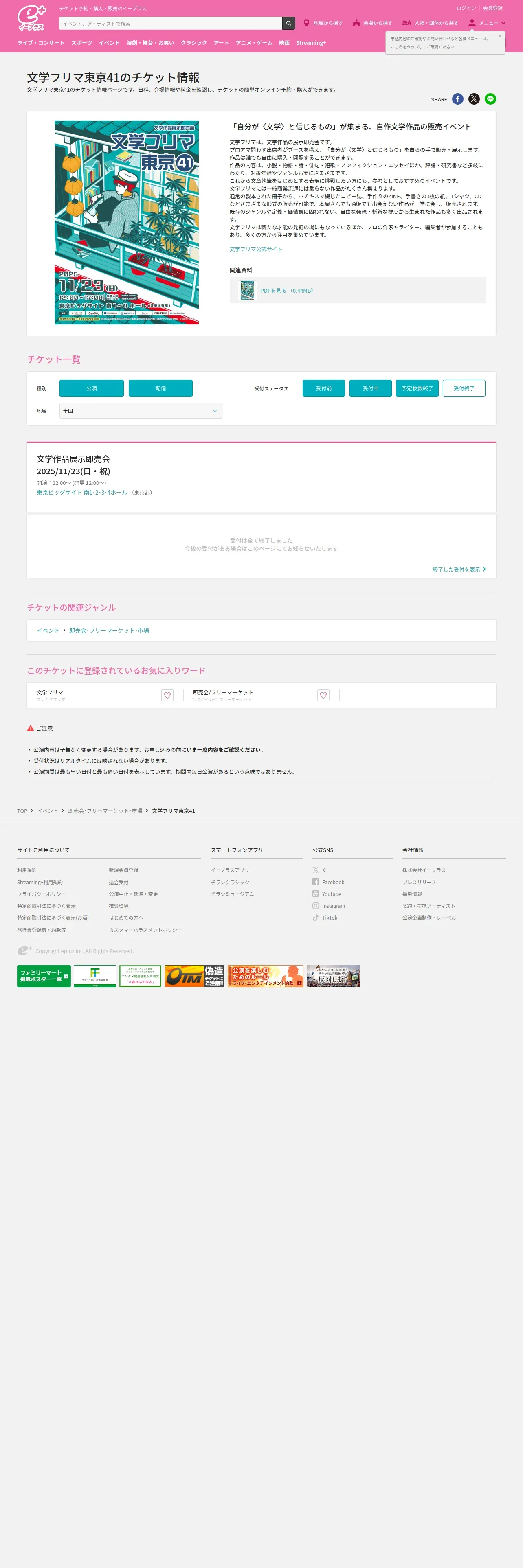Click TOP in breadcrumb
This screenshot has height=1568, width=523.
pos(22,811)
